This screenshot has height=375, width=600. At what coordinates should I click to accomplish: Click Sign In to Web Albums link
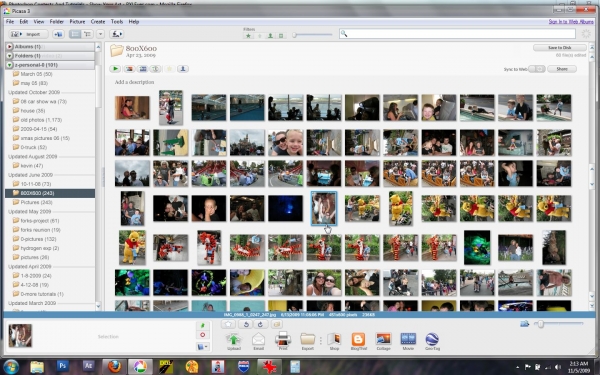(x=571, y=22)
